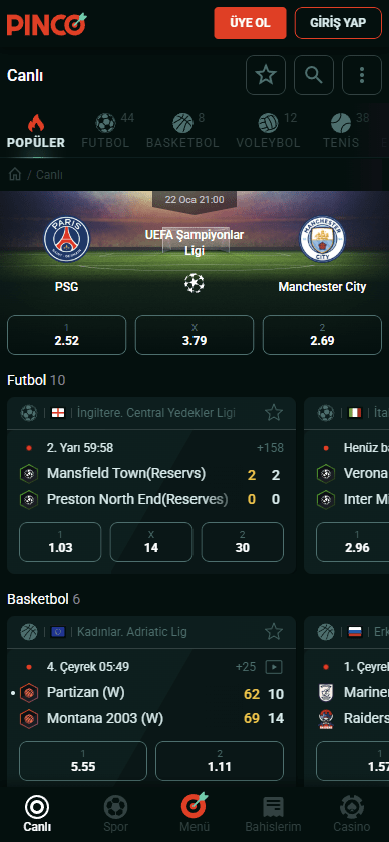The height and width of the screenshot is (842, 389).
Task: Open the Casino chip icon
Action: [352, 814]
